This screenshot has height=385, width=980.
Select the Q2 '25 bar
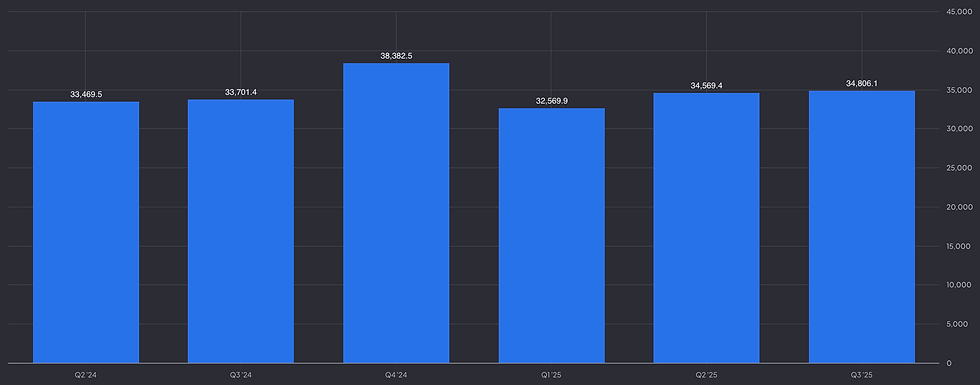click(706, 228)
